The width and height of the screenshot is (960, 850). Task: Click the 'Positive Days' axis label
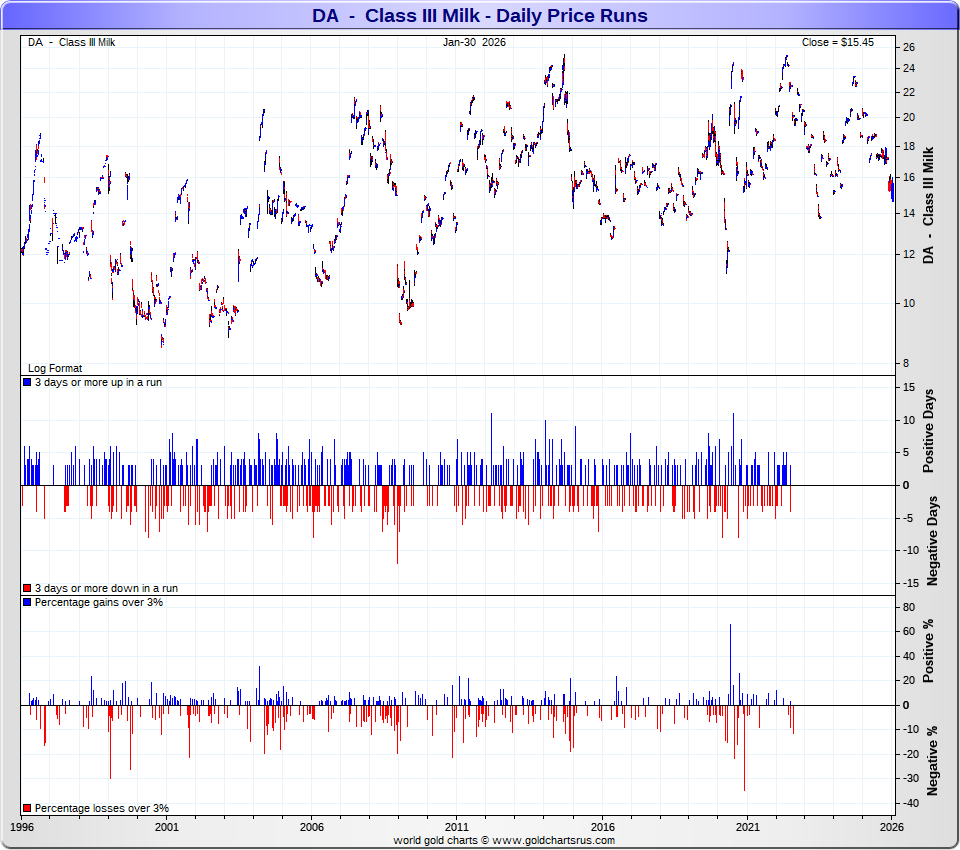930,431
